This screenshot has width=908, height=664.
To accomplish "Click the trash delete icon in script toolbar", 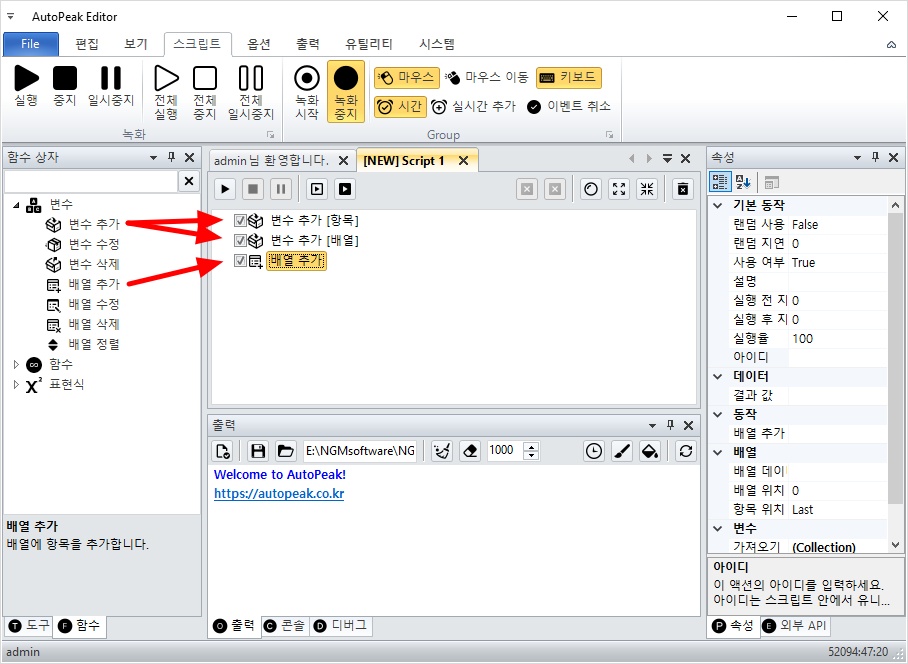I will (683, 189).
